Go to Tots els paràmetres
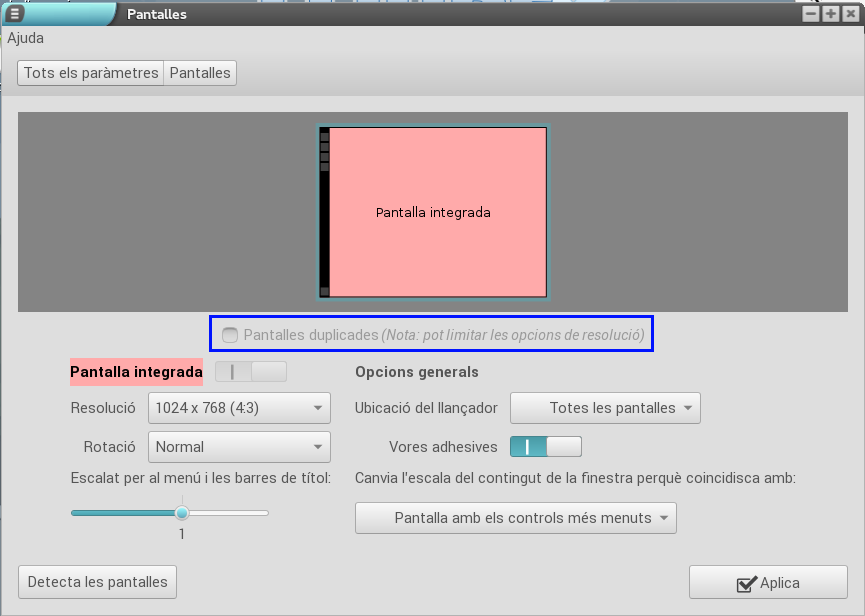 pyautogui.click(x=91, y=73)
